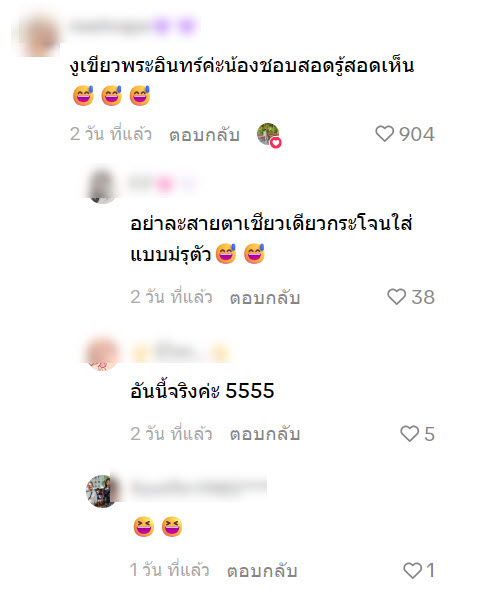Like the reply with 38 likes

[x=397, y=297]
